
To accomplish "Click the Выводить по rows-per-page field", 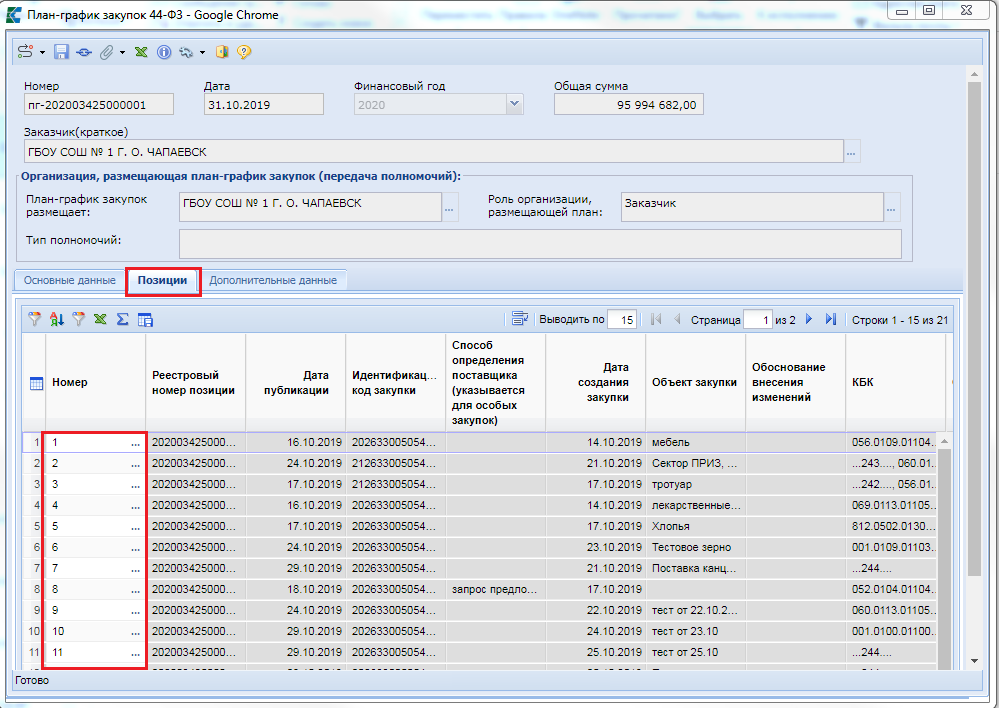I will [x=621, y=320].
